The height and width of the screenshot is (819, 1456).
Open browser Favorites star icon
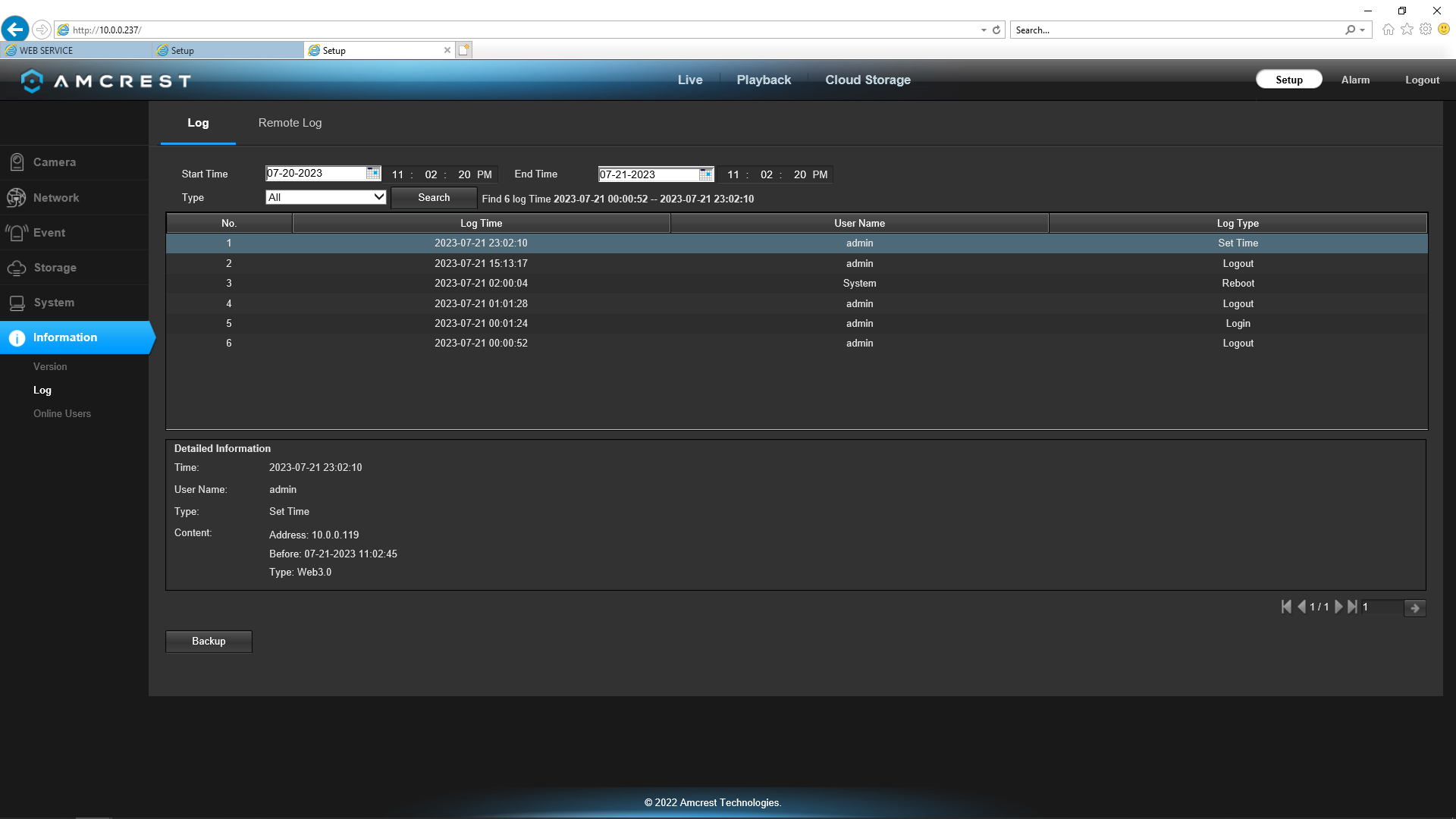click(1407, 30)
